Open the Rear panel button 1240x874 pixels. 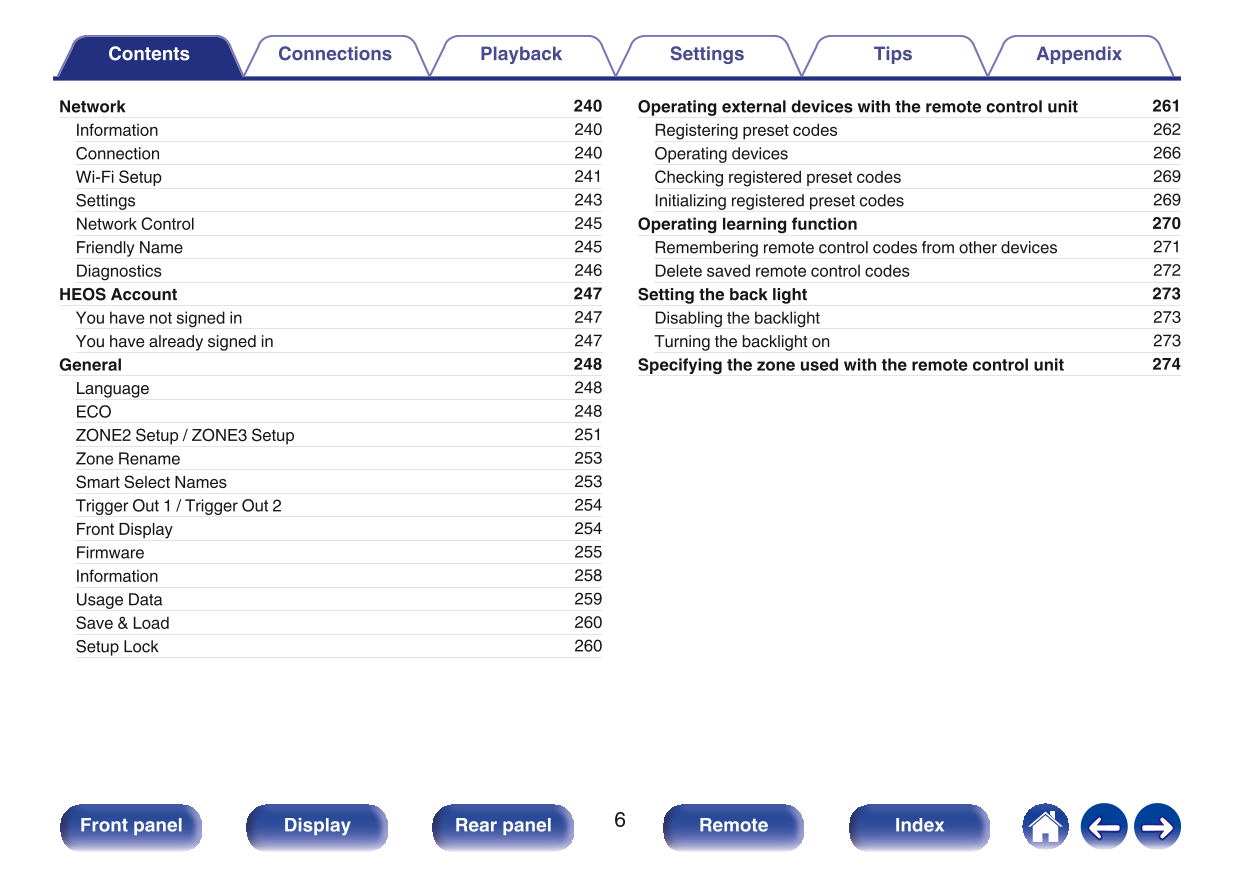pos(503,826)
